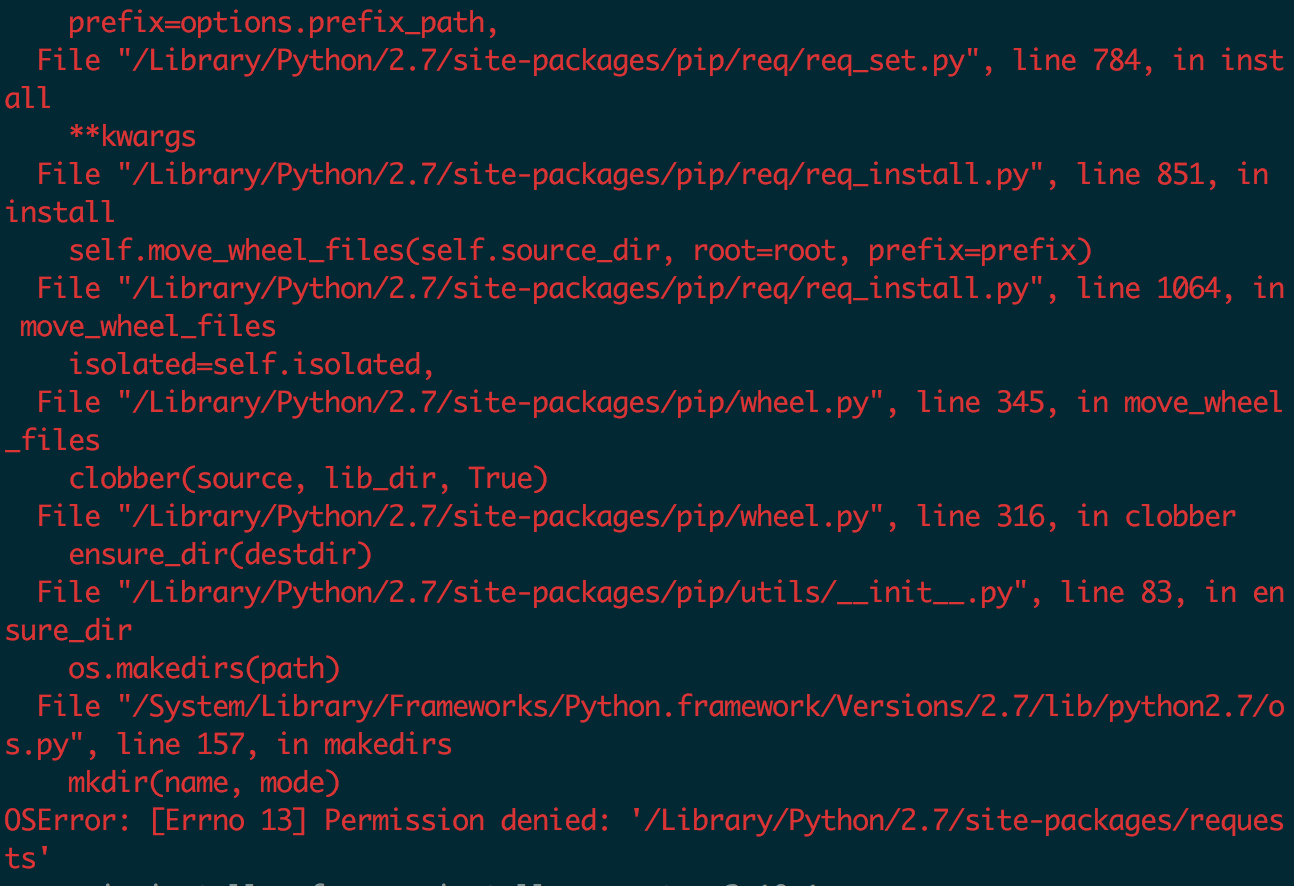The height and width of the screenshot is (886, 1294).
Task: Click the clobber(source, lib_dir, True) line
Action: point(308,478)
